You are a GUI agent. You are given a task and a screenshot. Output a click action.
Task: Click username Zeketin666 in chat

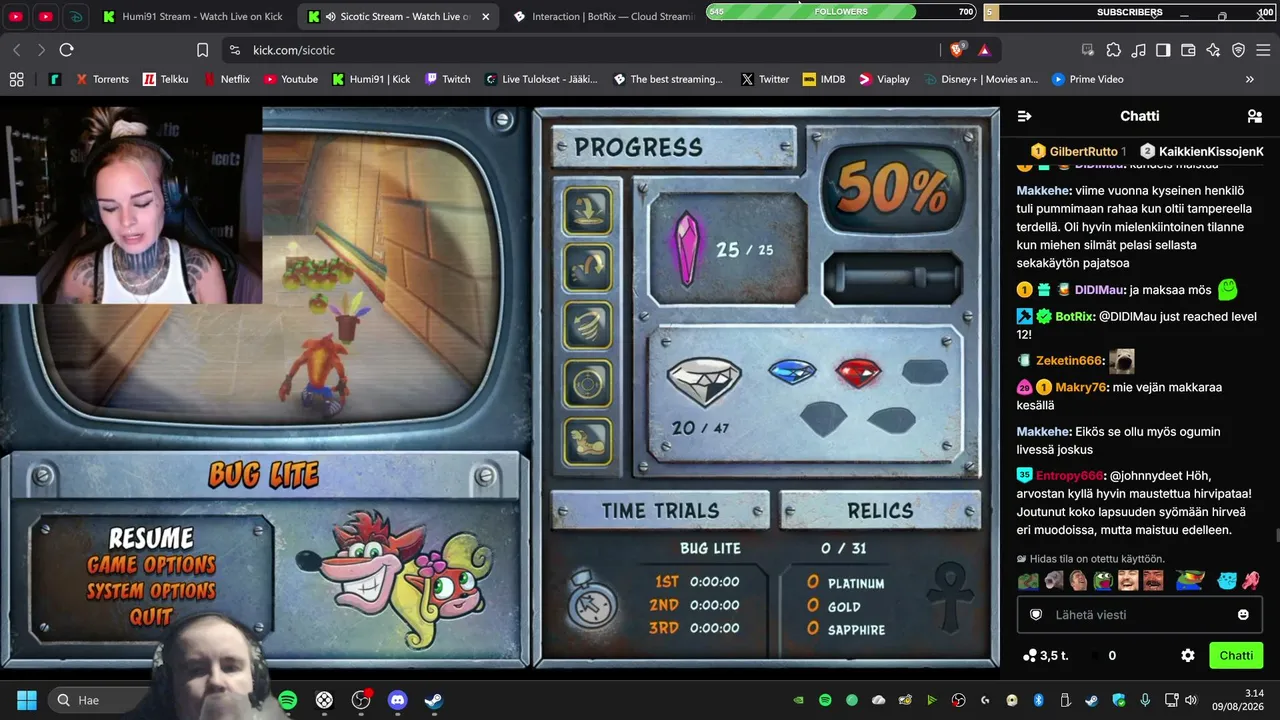tap(1069, 360)
